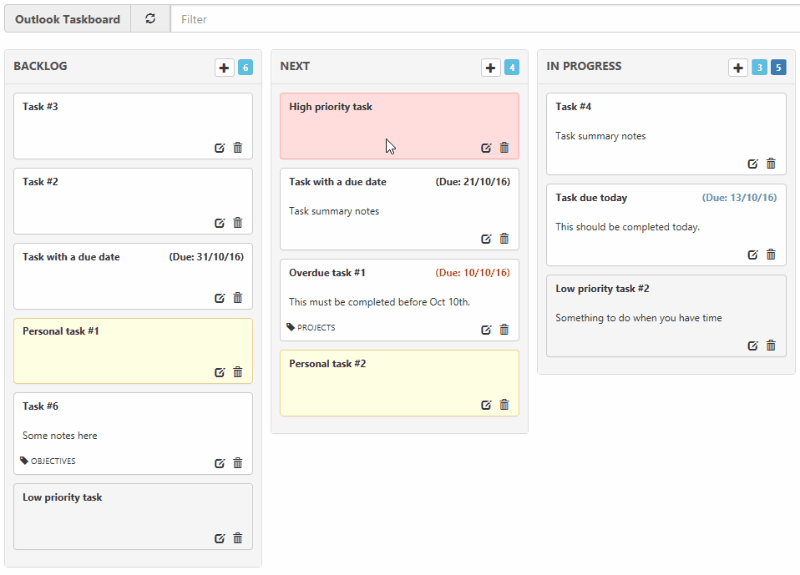Edit the High priority task
This screenshot has height=575, width=800.
pyautogui.click(x=486, y=148)
